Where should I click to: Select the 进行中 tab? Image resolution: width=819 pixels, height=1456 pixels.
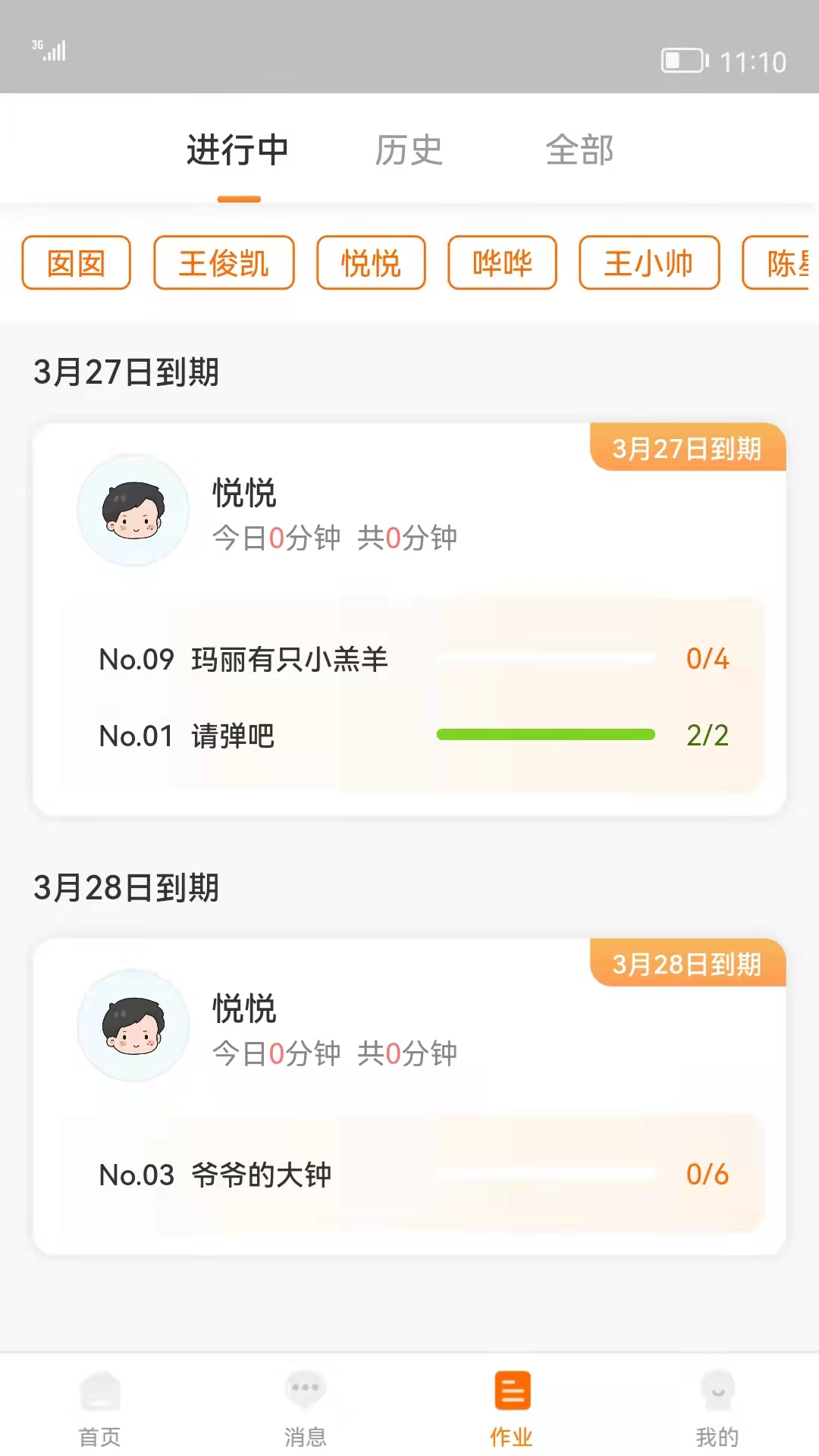pos(238,150)
